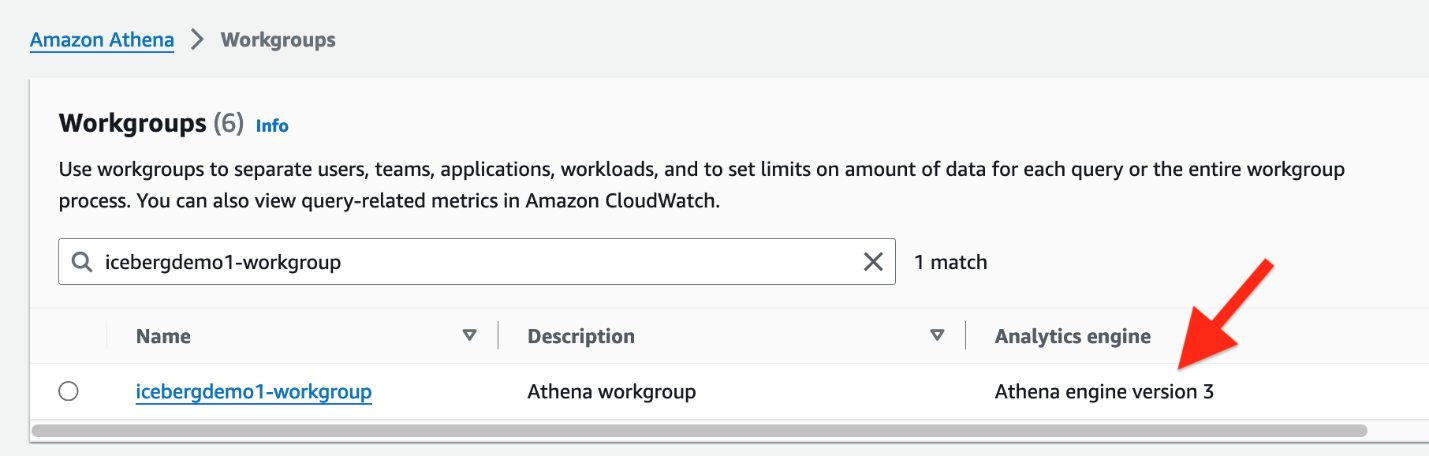Viewport: 1429px width, 456px height.
Task: Click the breadcrumb chevron separator
Action: [x=197, y=40]
